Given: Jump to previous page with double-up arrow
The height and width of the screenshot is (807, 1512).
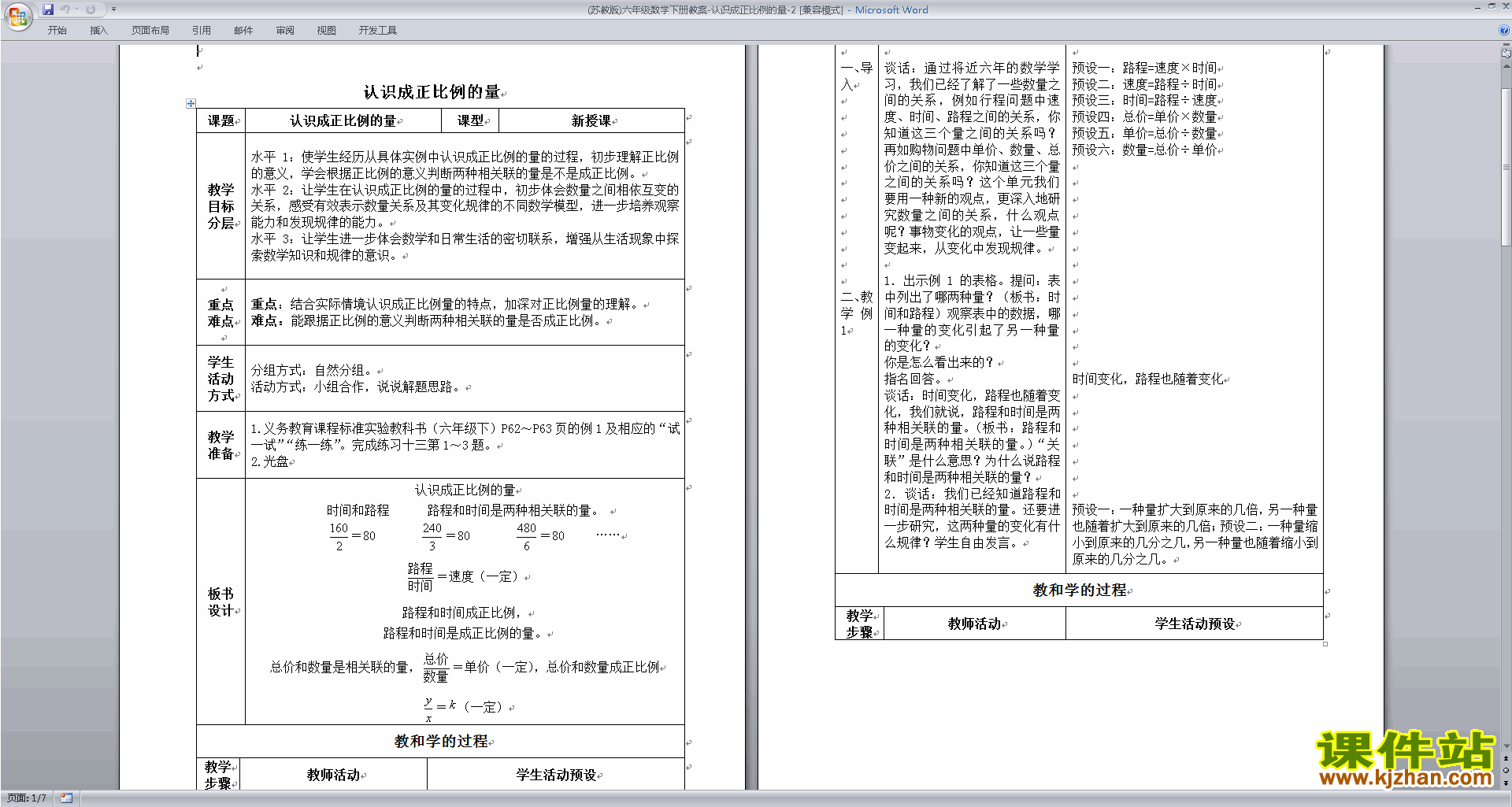Looking at the screenshot, I should (1506, 758).
